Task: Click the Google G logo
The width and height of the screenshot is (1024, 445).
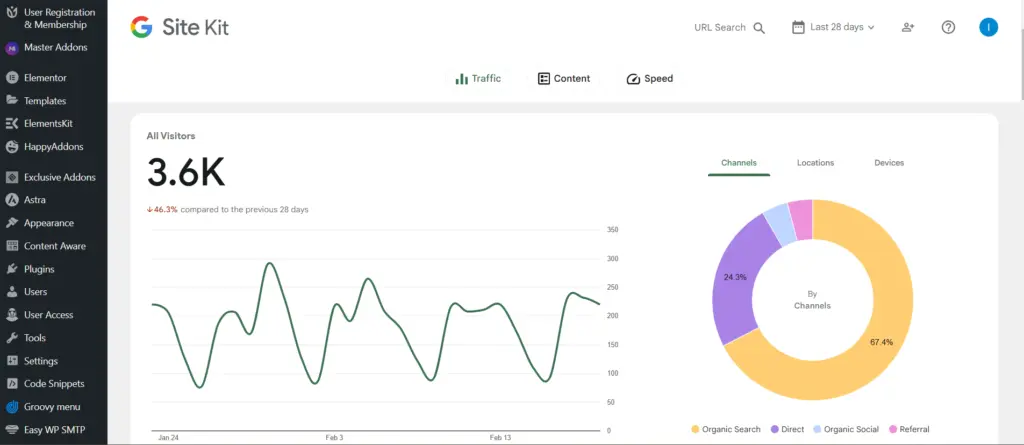Action: tap(141, 27)
